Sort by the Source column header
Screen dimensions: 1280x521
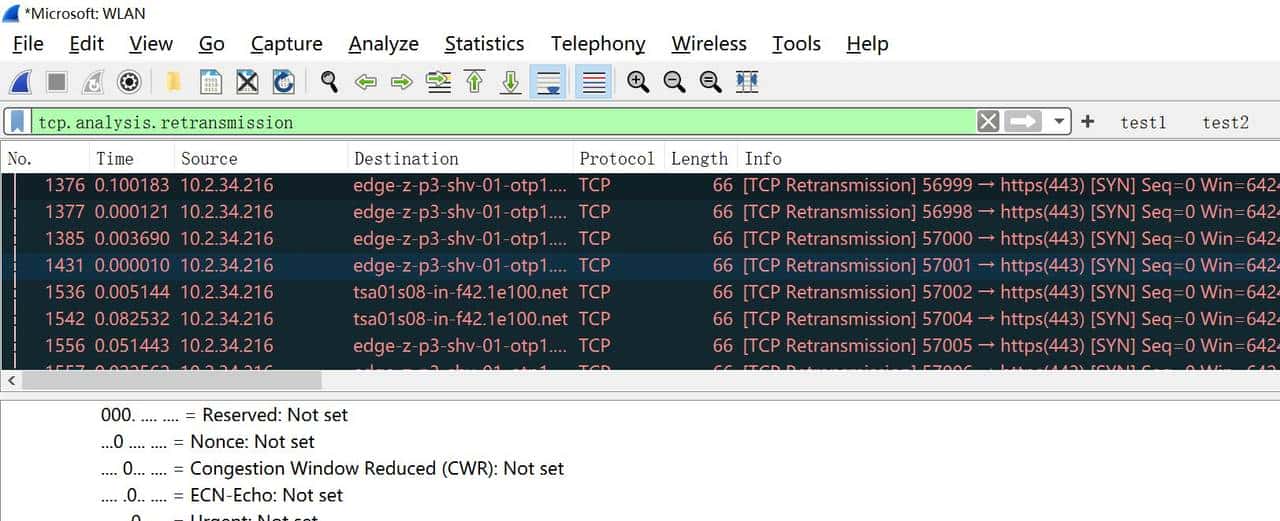pyautogui.click(x=261, y=158)
